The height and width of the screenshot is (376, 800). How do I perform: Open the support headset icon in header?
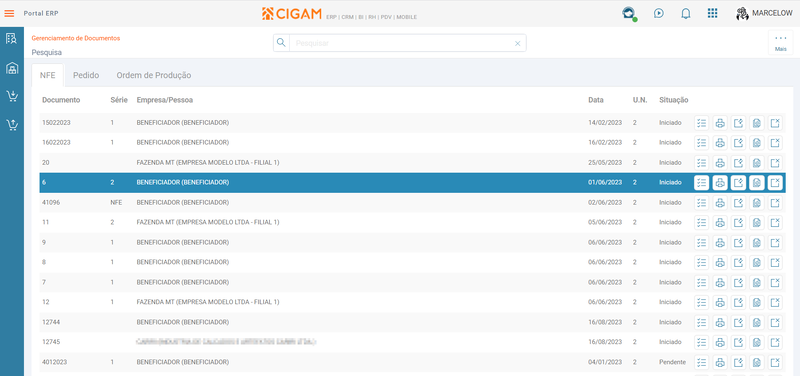[628, 14]
